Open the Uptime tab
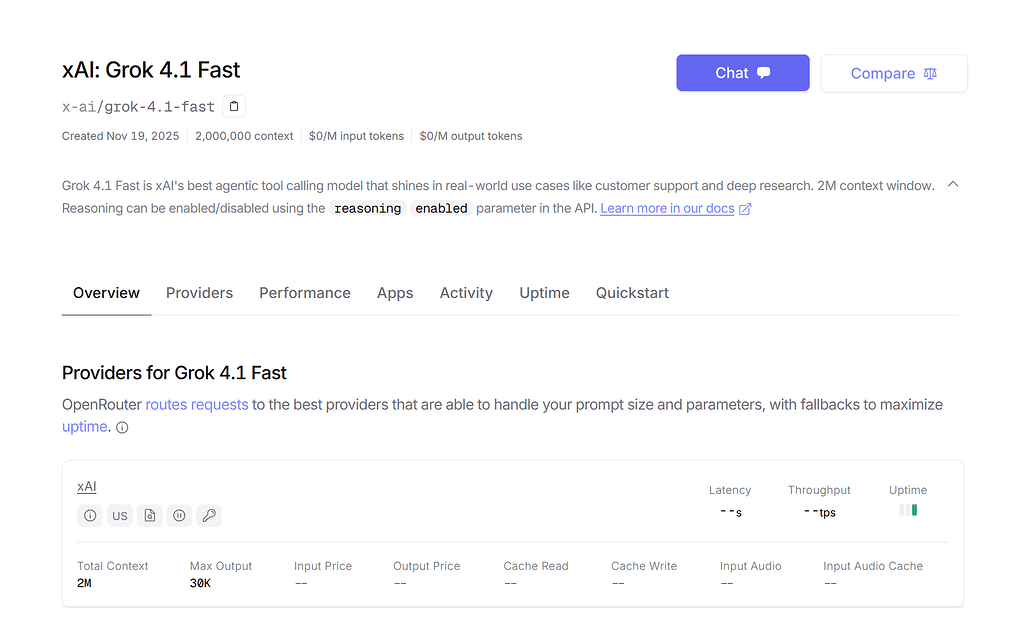Image resolution: width=1024 pixels, height=639 pixels. [544, 293]
